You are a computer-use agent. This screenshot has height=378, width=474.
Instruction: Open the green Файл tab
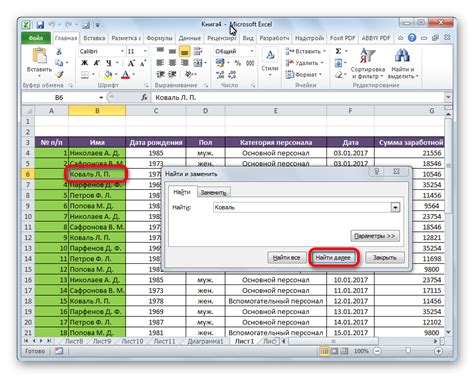(x=36, y=38)
